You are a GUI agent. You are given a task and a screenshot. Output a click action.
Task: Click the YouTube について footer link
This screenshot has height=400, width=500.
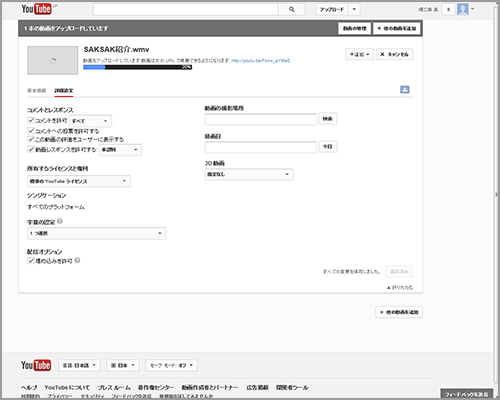[x=67, y=387]
